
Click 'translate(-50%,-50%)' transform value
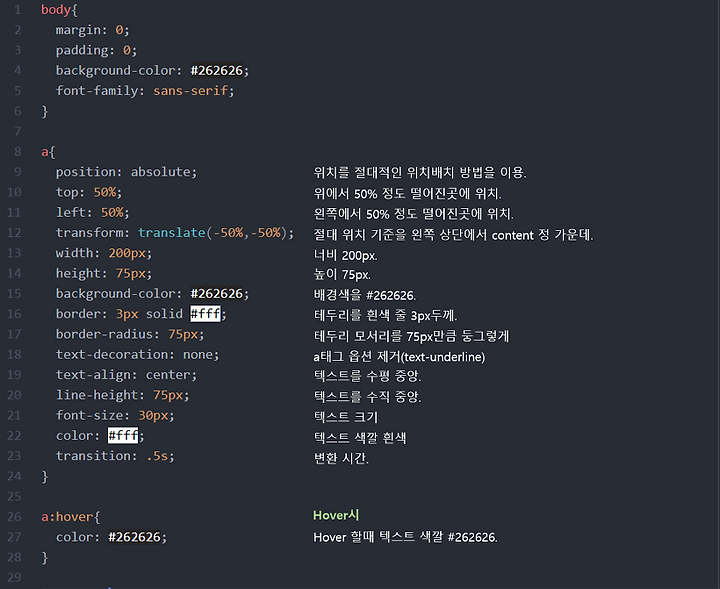coord(213,233)
